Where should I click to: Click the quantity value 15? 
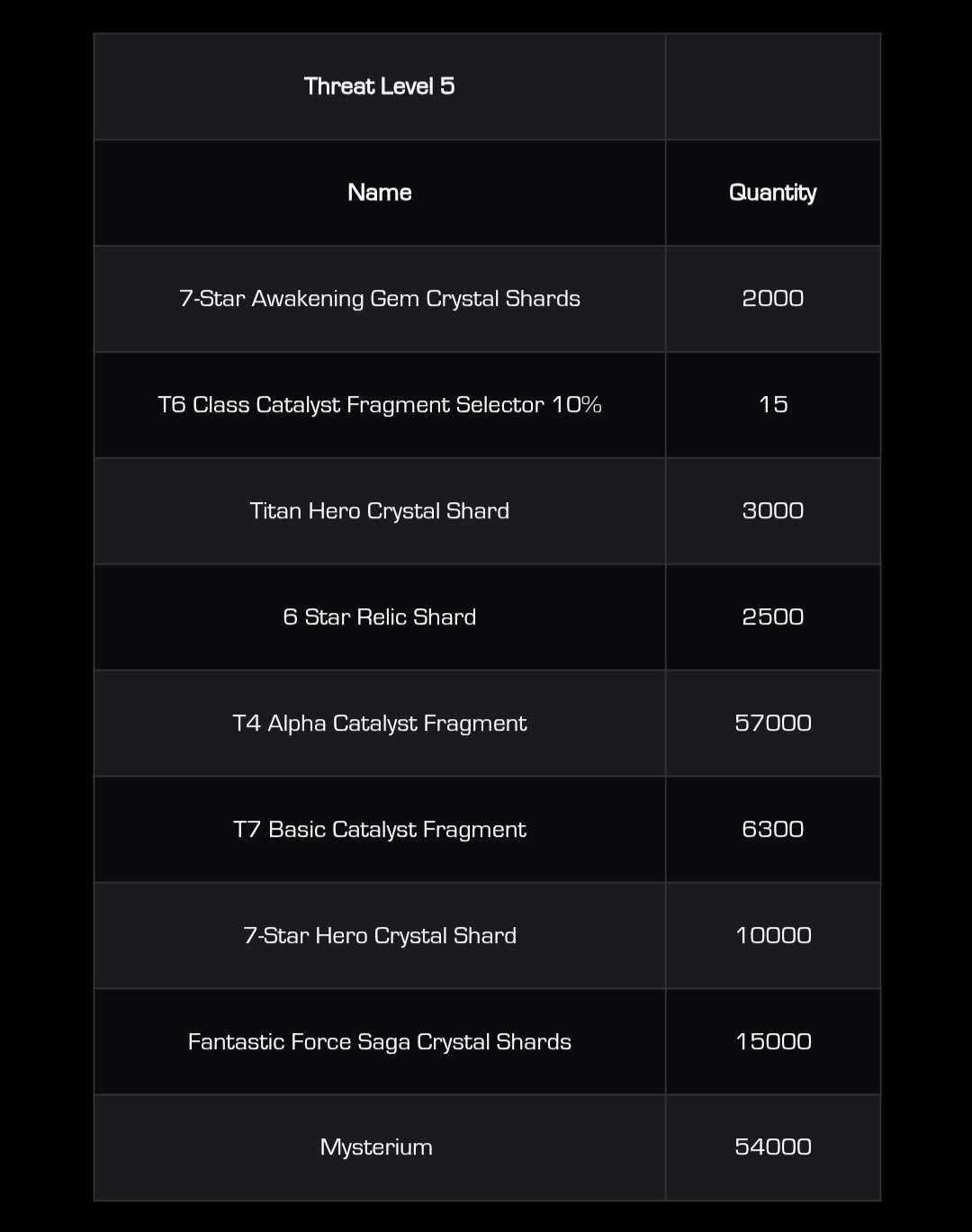click(x=772, y=405)
